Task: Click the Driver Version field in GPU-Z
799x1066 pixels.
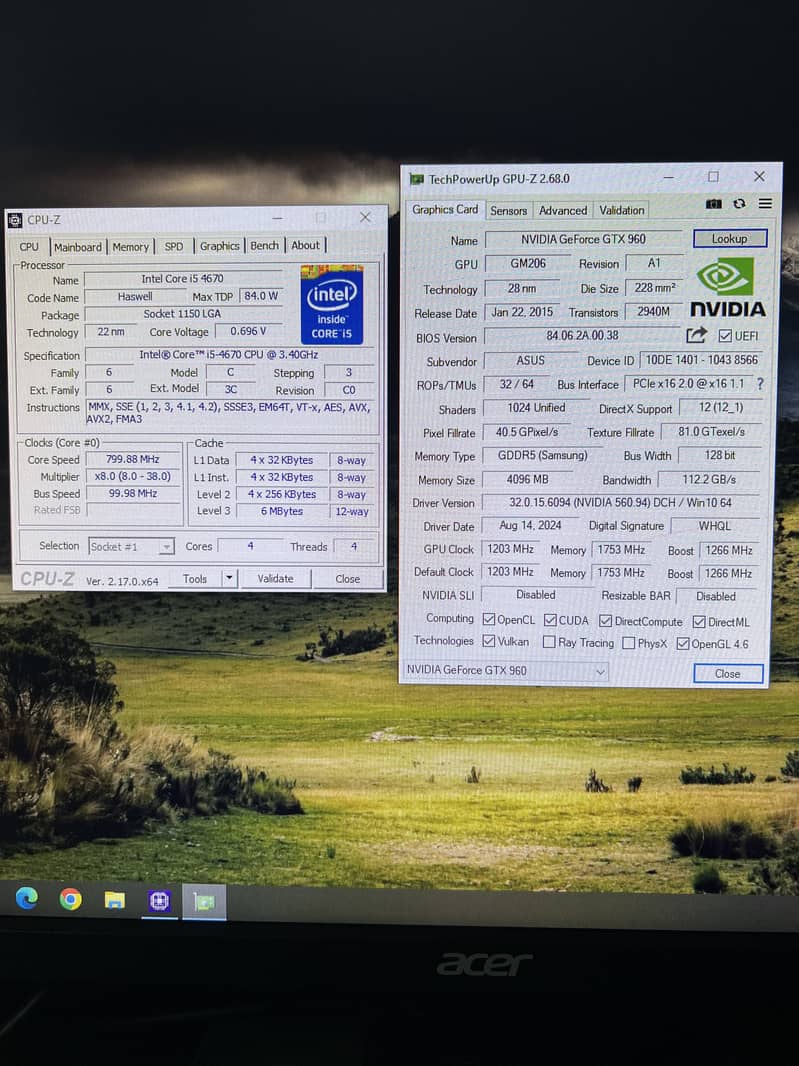Action: (x=620, y=502)
